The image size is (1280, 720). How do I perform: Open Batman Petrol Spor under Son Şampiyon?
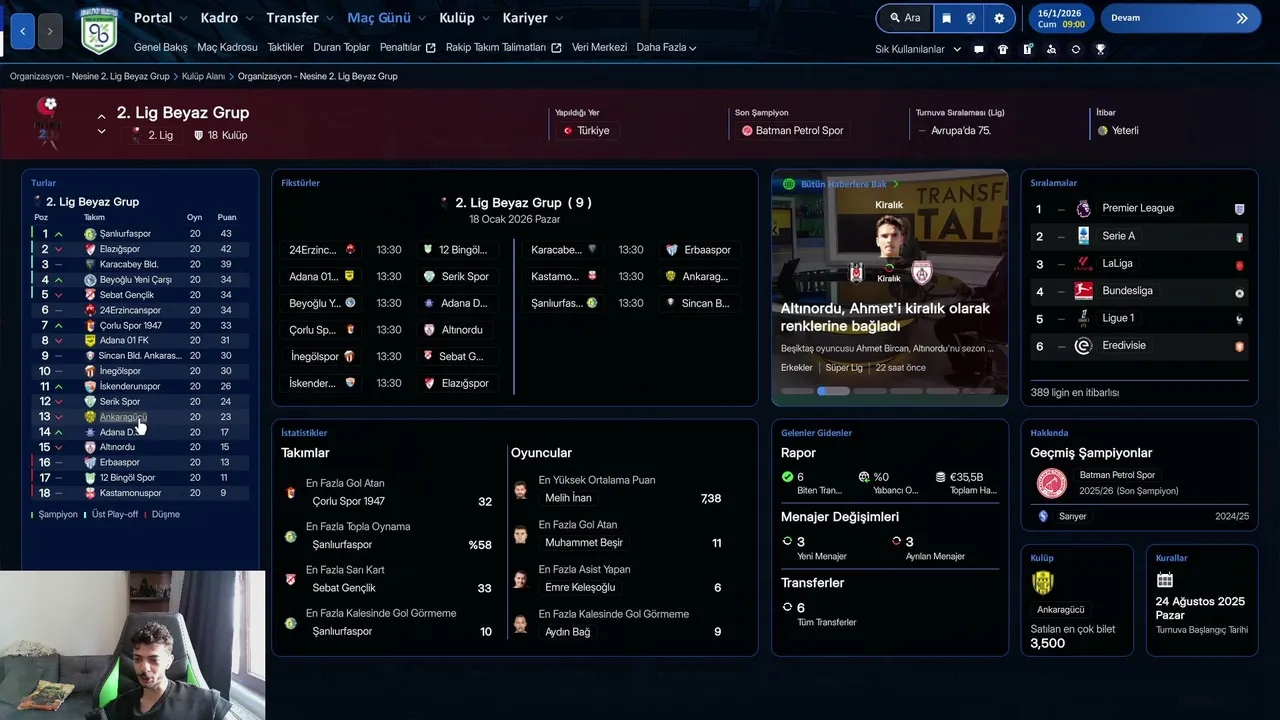tap(792, 131)
